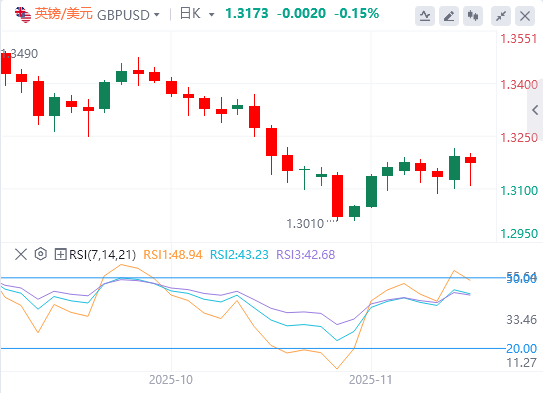Image resolution: width=543 pixels, height=393 pixels.
Task: Select the pencil drawing tool icon
Action: click(449, 16)
